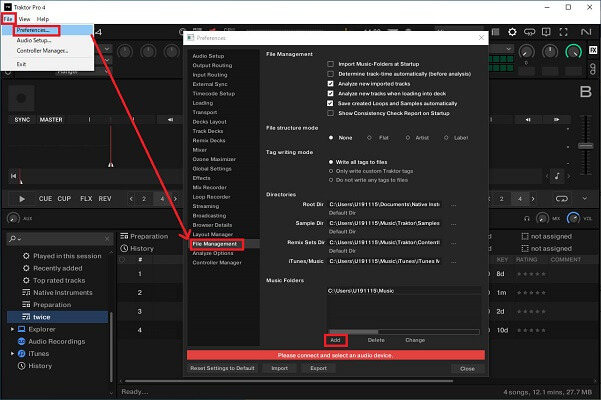Enable Import Music-Folders at Startup checkbox

coord(330,64)
